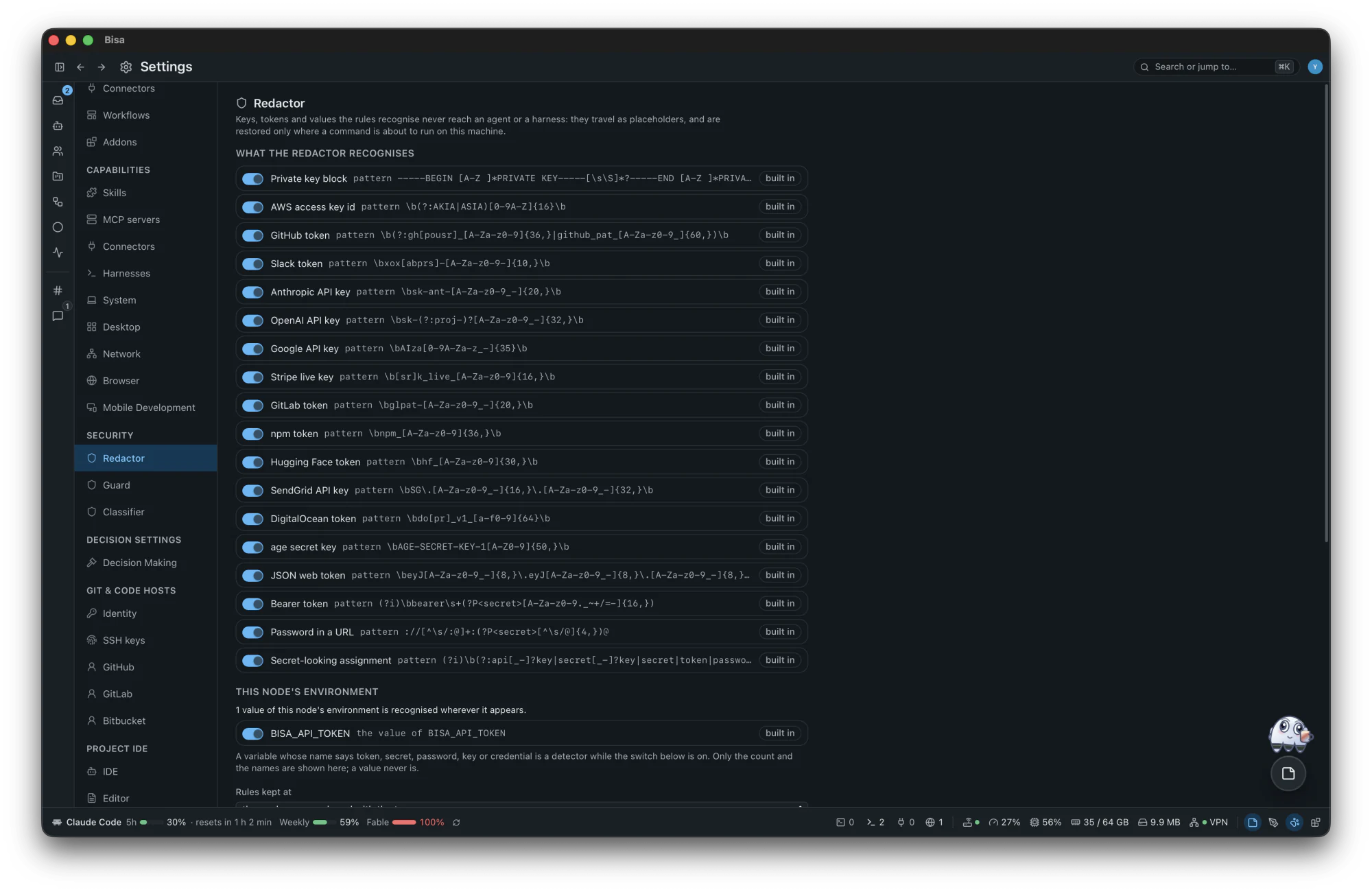The image size is (1372, 892).
Task: Click the Fable 100% usage bar
Action: pos(405,823)
